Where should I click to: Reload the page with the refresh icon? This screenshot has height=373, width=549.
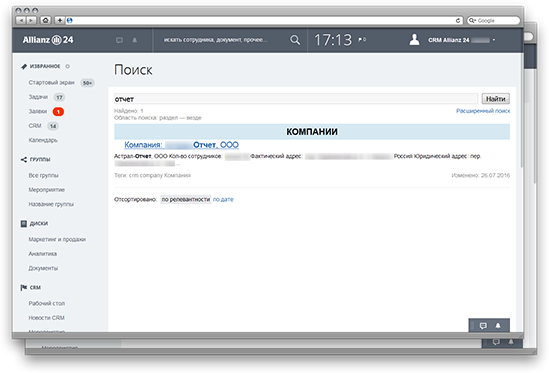[x=458, y=21]
